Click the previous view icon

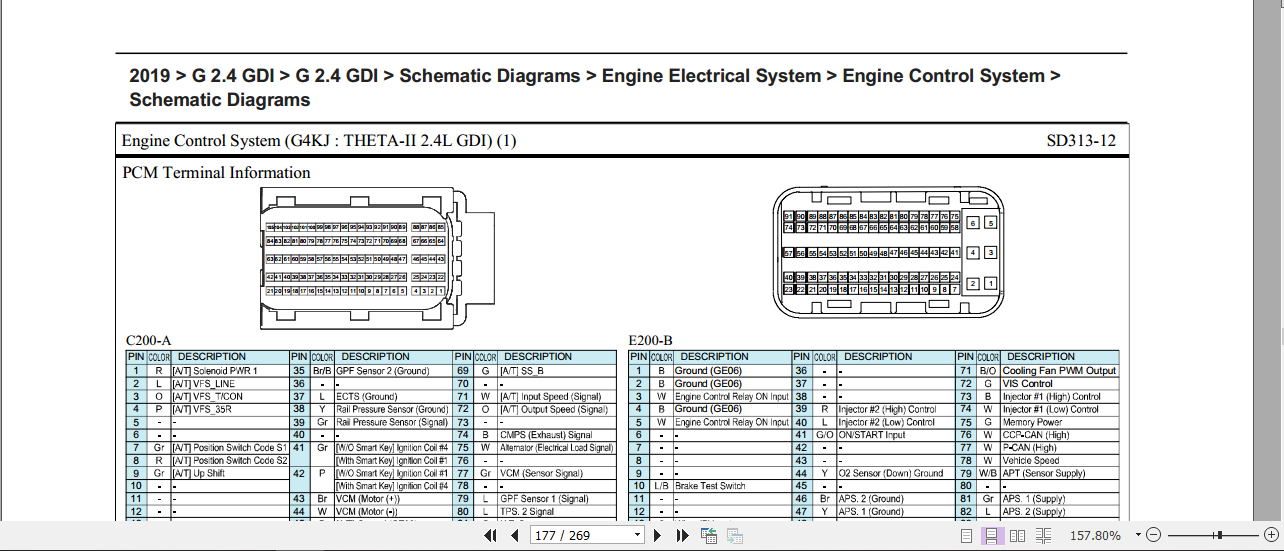point(709,536)
